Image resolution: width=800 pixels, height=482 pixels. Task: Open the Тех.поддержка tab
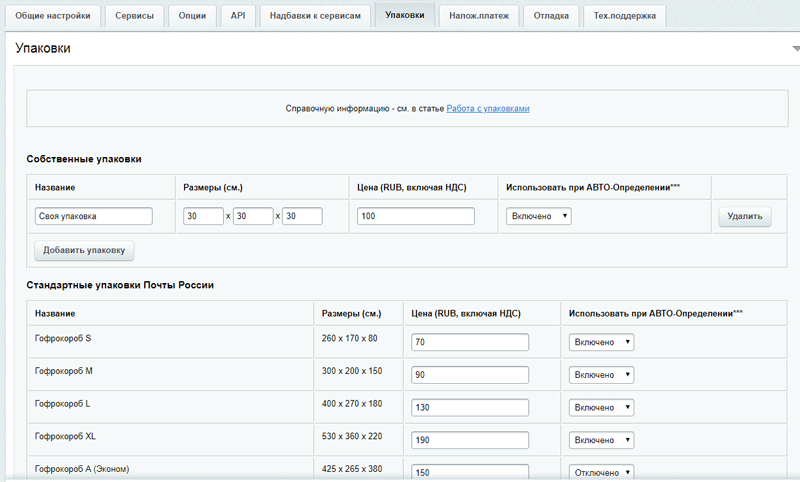(x=625, y=16)
